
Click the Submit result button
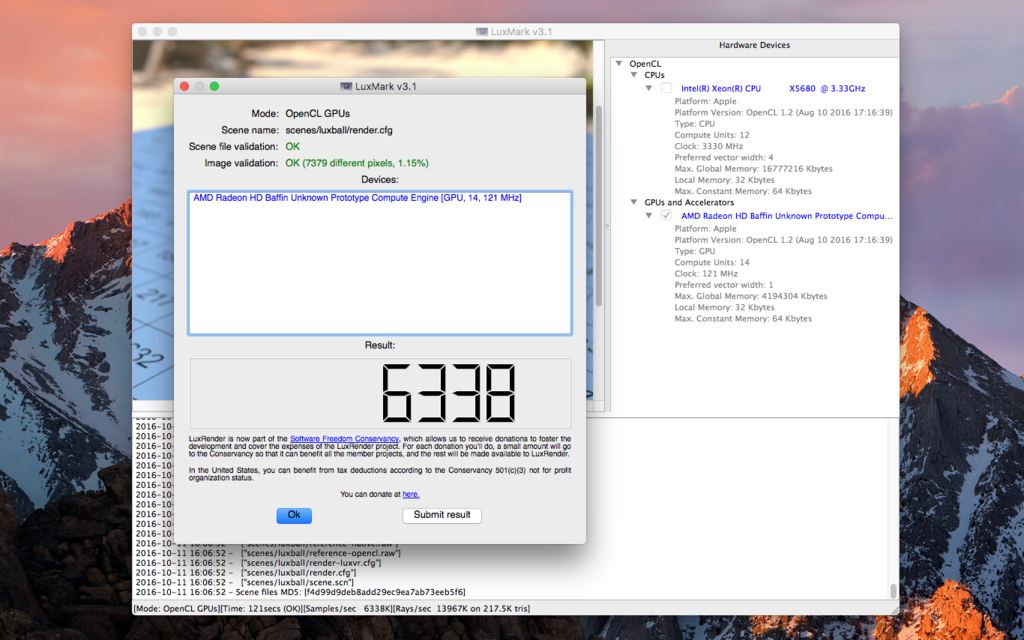pyautogui.click(x=442, y=515)
